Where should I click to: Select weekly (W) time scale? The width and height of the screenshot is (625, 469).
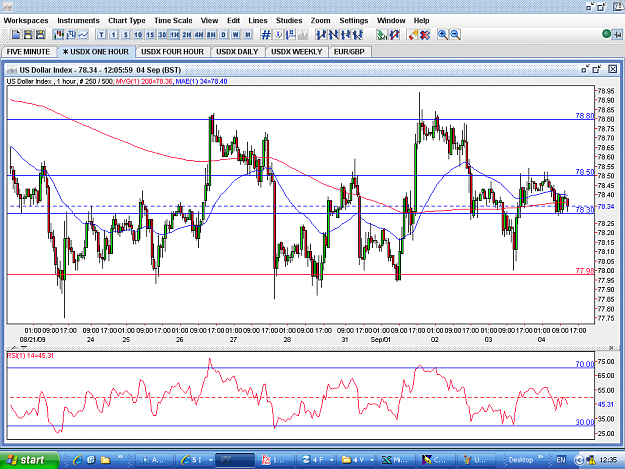tap(236, 35)
